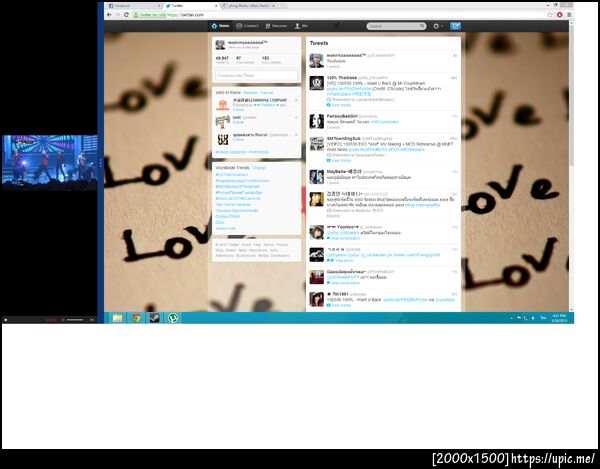Click the SMTownEngSub avatar

[x=316, y=143]
